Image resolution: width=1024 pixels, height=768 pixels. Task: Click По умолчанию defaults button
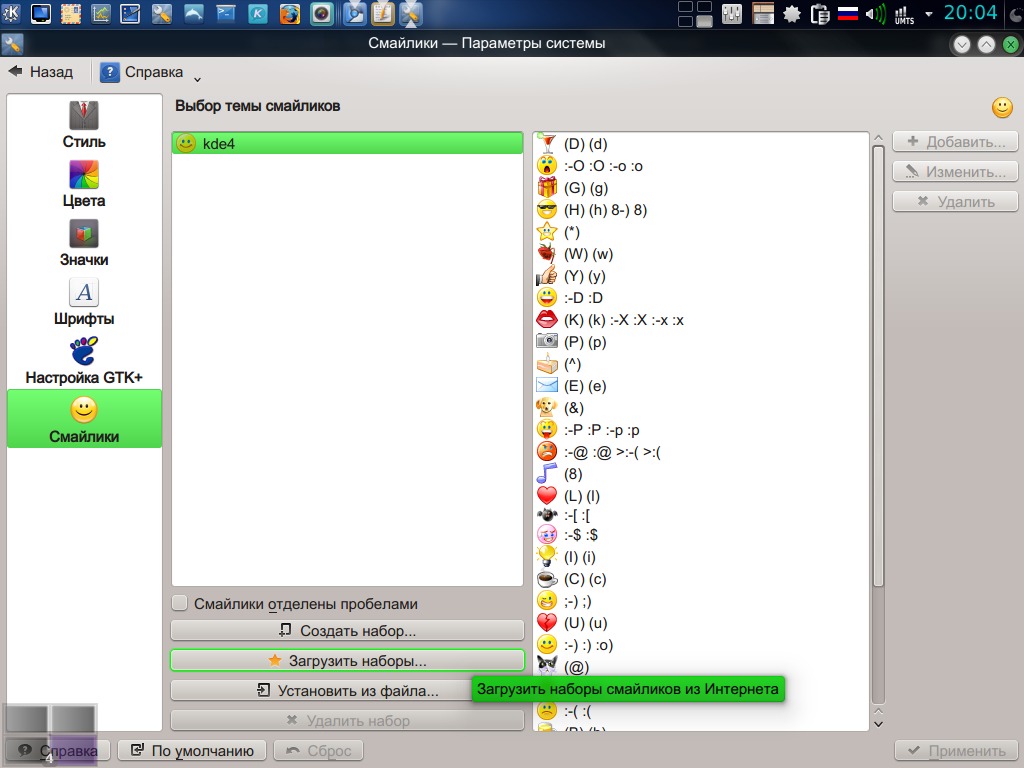click(192, 750)
